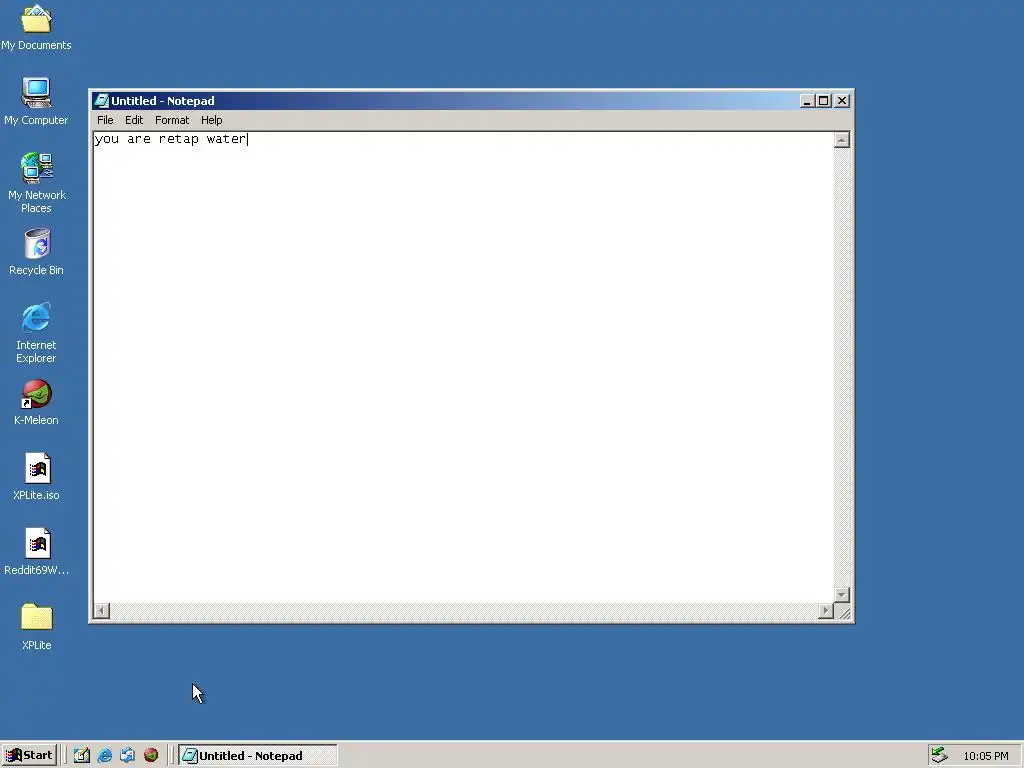Select the Recycle Bin icon
The width and height of the screenshot is (1024, 768).
click(37, 252)
